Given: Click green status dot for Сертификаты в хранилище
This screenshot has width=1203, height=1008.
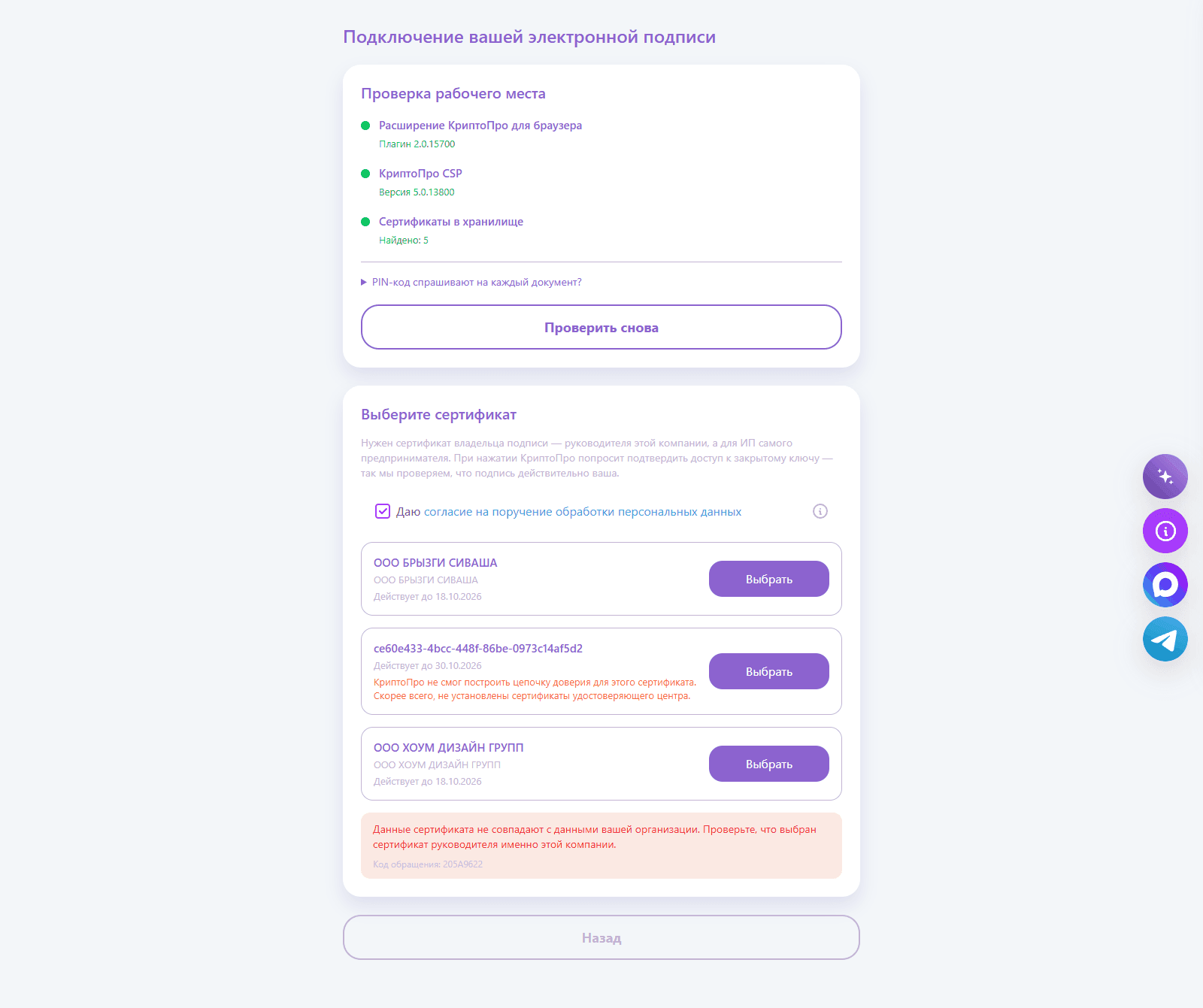Looking at the screenshot, I should click(365, 222).
